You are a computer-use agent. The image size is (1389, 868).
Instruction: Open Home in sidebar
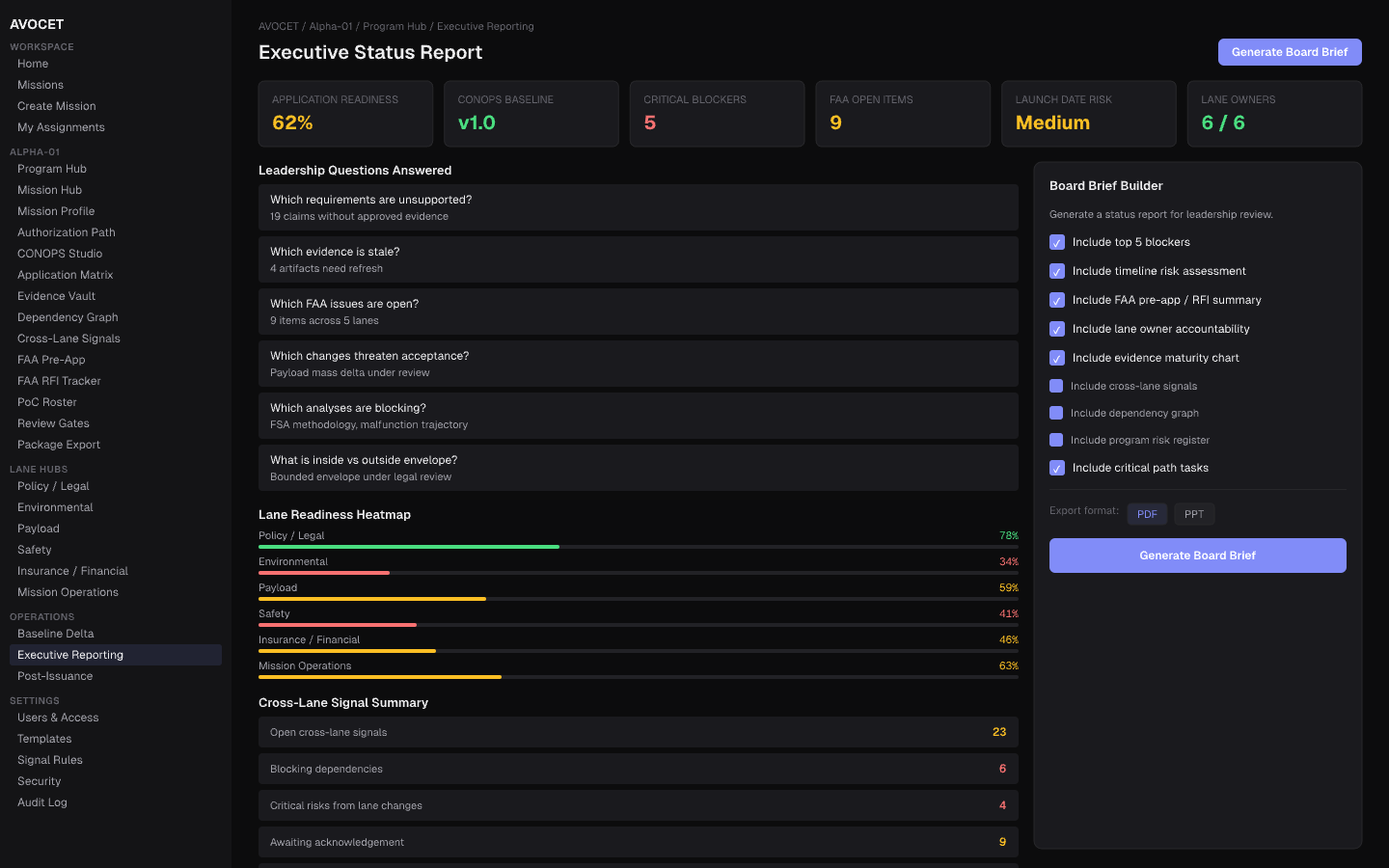click(116, 64)
